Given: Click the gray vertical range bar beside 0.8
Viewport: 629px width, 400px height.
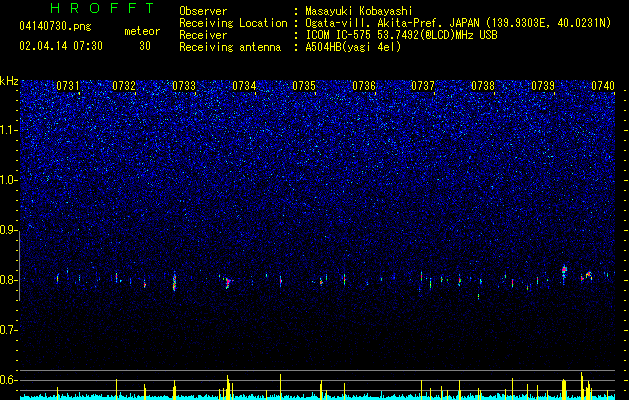Looking at the screenshot, I should click(20, 266).
